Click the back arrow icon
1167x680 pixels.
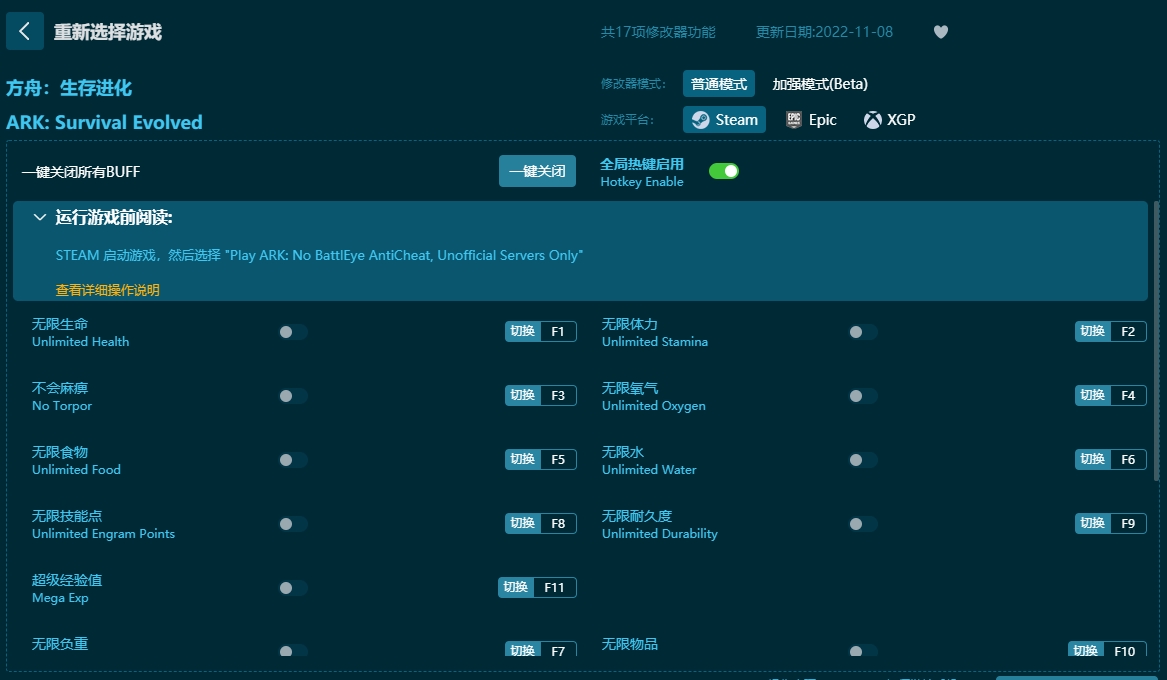25,31
